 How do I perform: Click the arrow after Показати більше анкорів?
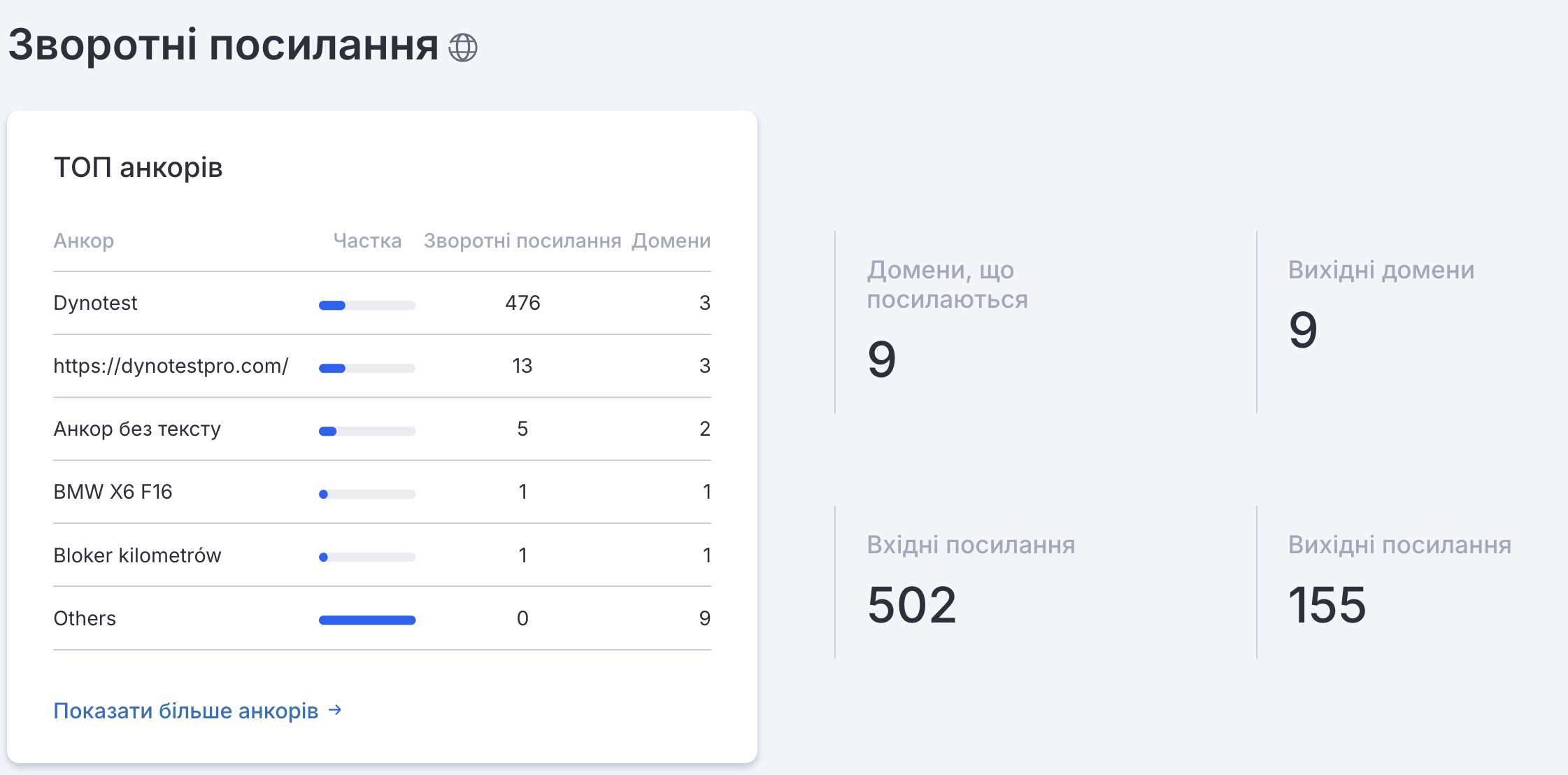336,710
